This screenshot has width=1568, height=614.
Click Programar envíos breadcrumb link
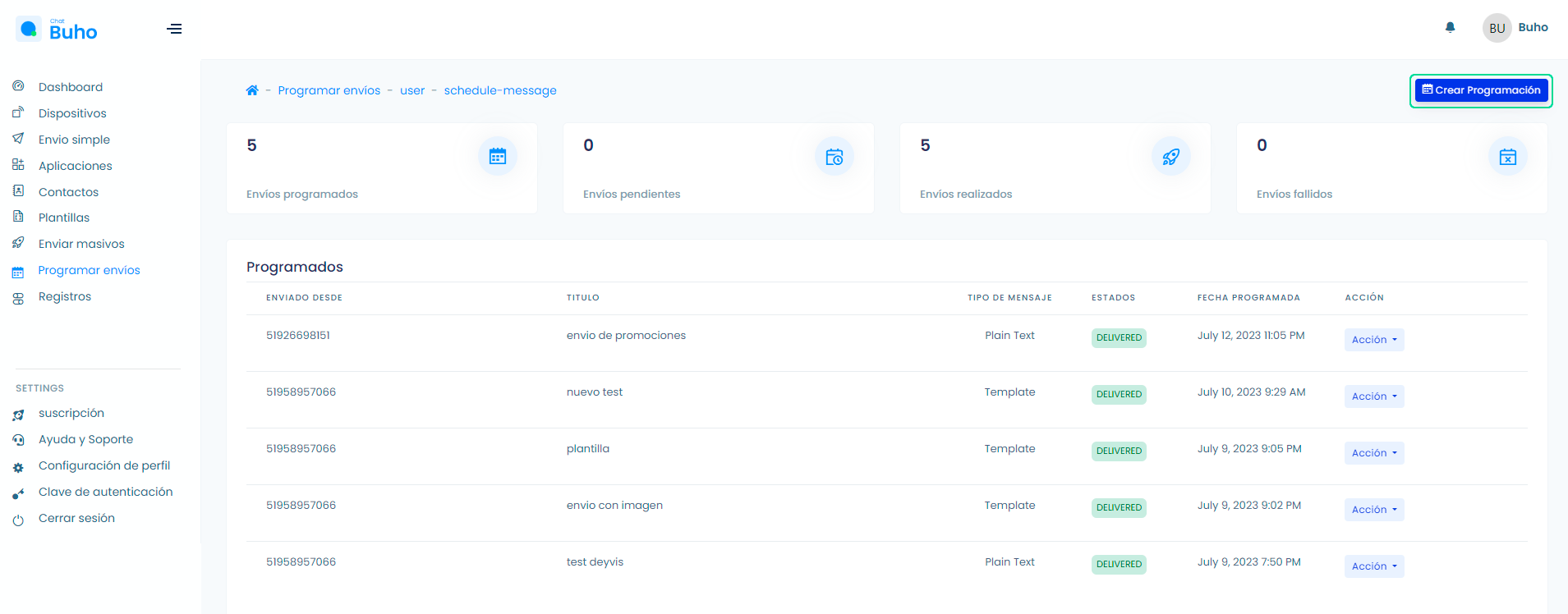329,90
